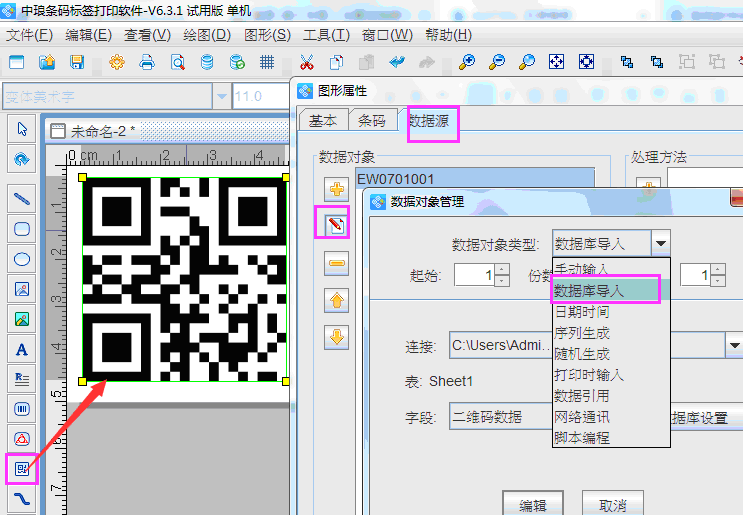Click the printer icon in toolbar
The height and width of the screenshot is (515, 743).
click(x=147, y=62)
